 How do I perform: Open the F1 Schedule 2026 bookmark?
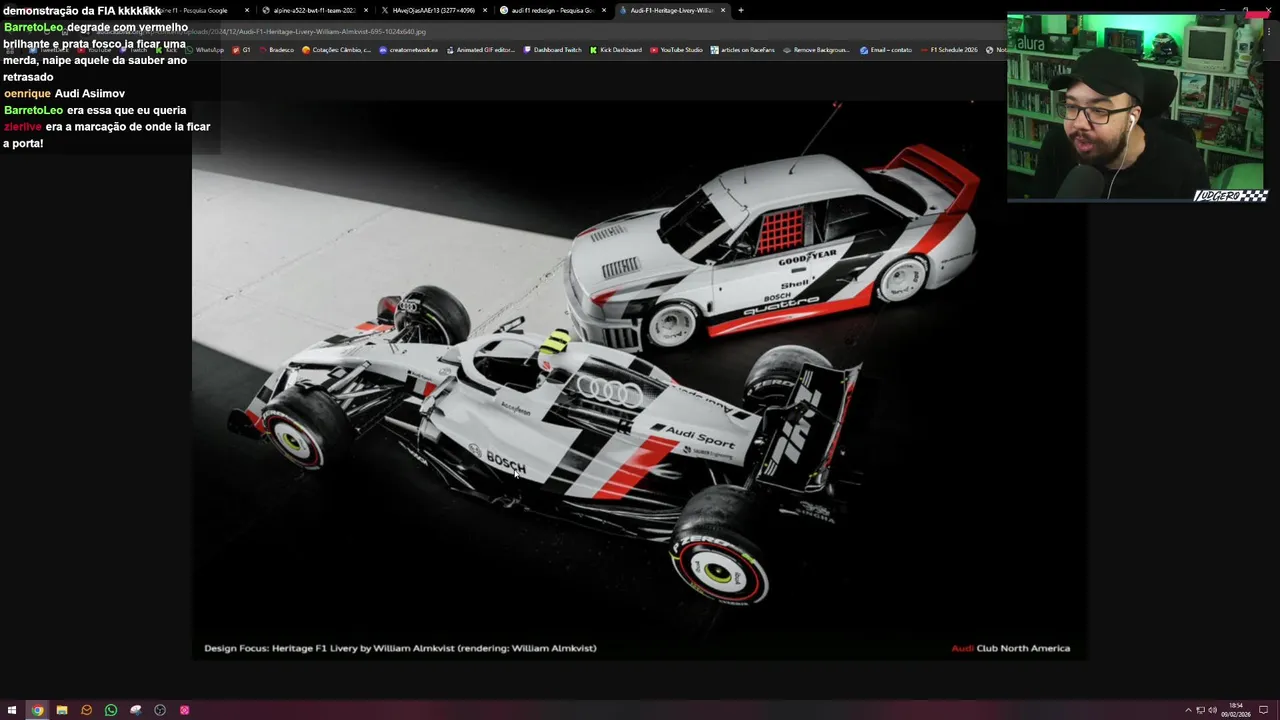click(x=948, y=50)
